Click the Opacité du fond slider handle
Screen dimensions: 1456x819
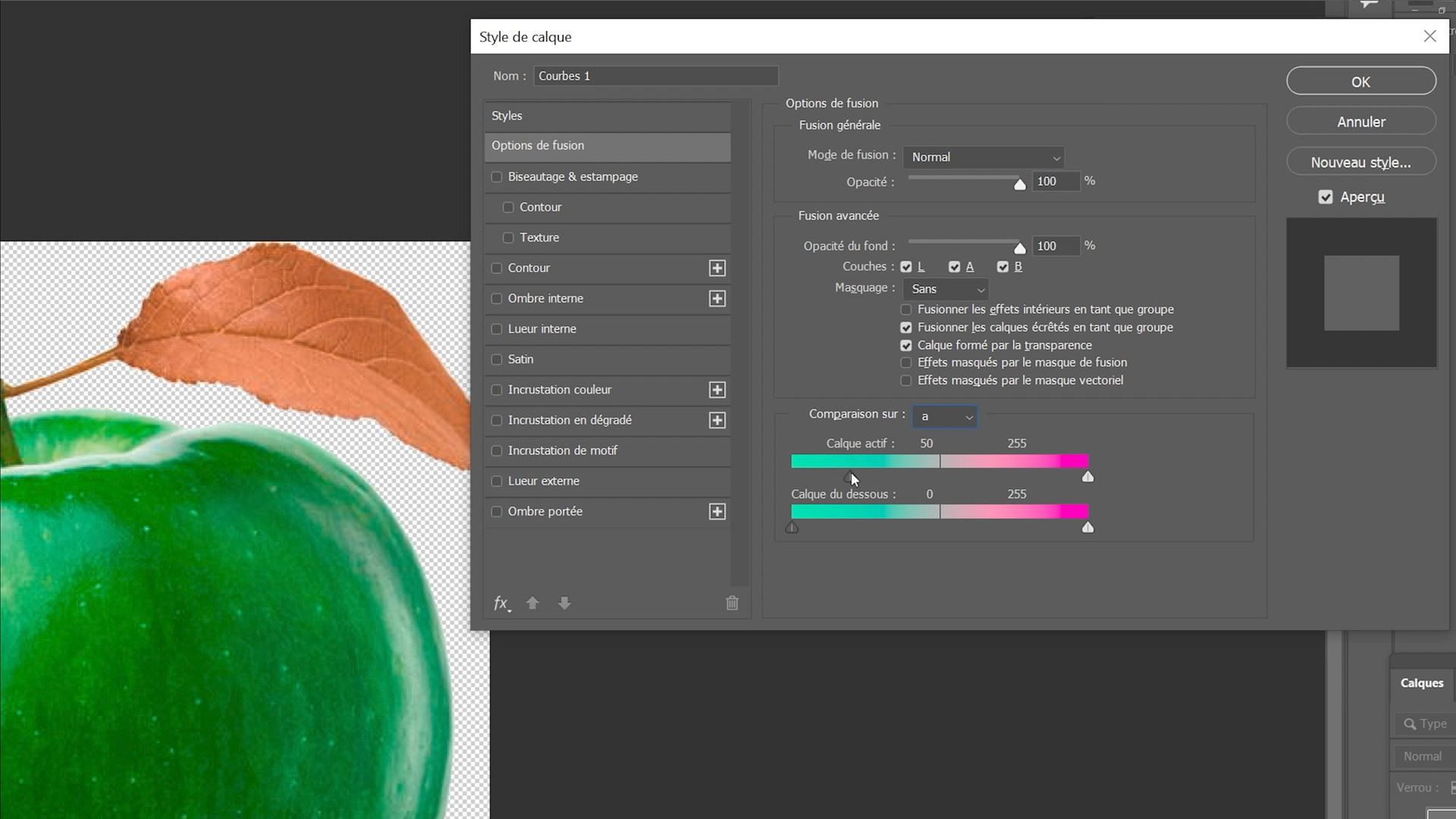click(x=1020, y=248)
